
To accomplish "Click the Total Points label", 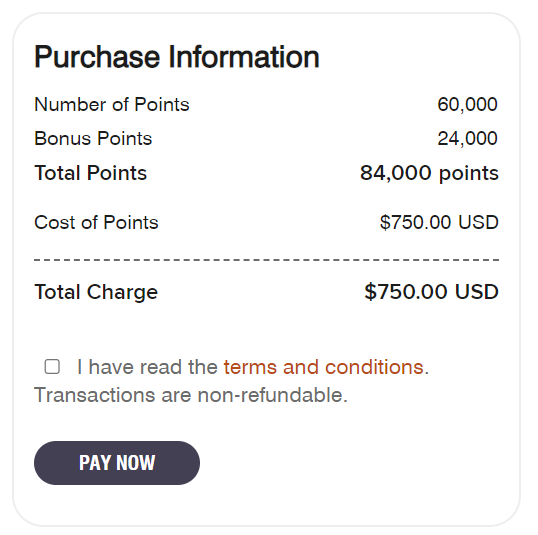I will tap(91, 172).
